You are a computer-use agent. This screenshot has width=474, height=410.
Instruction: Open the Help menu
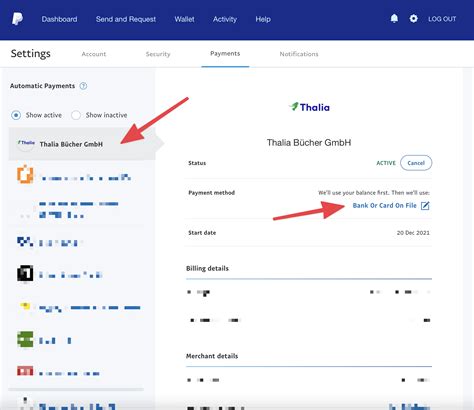tap(263, 19)
